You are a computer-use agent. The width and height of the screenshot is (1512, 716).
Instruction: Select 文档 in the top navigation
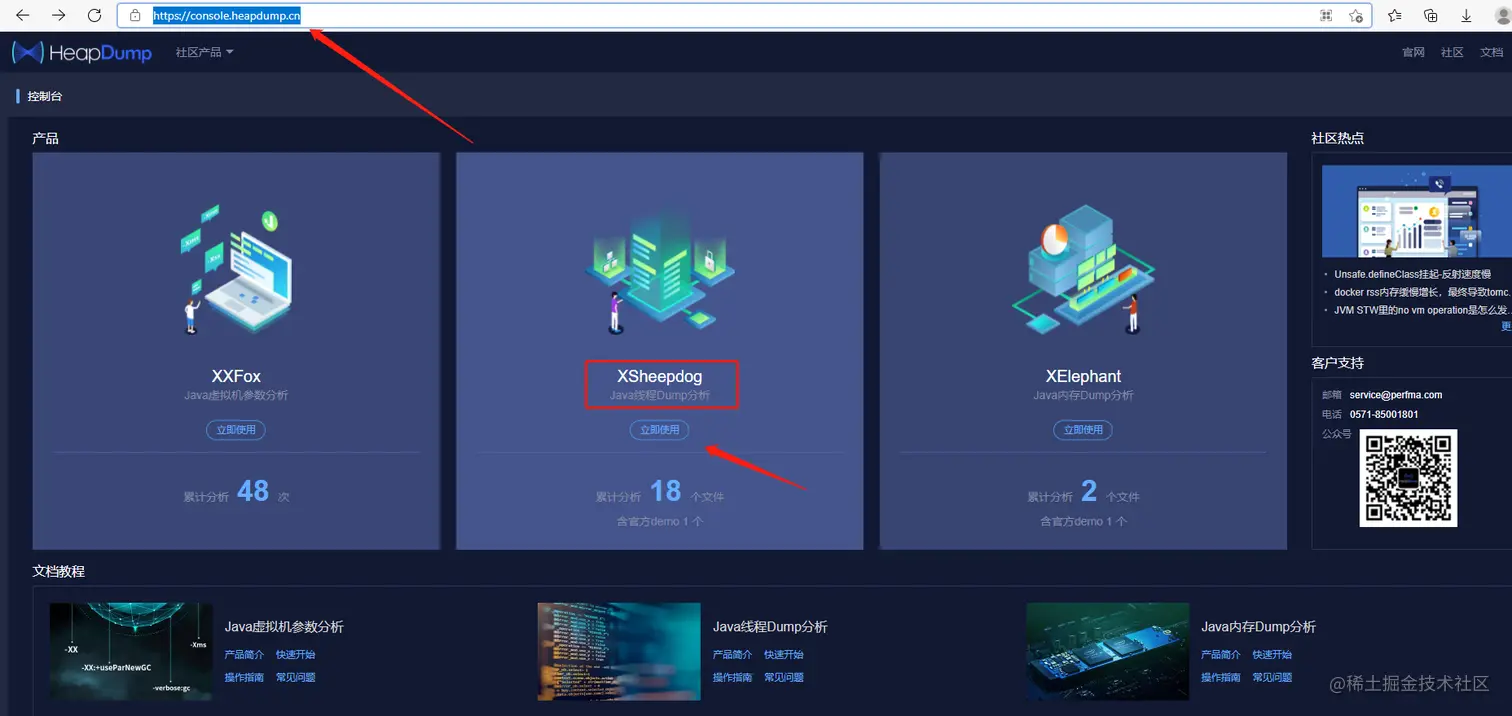tap(1493, 52)
